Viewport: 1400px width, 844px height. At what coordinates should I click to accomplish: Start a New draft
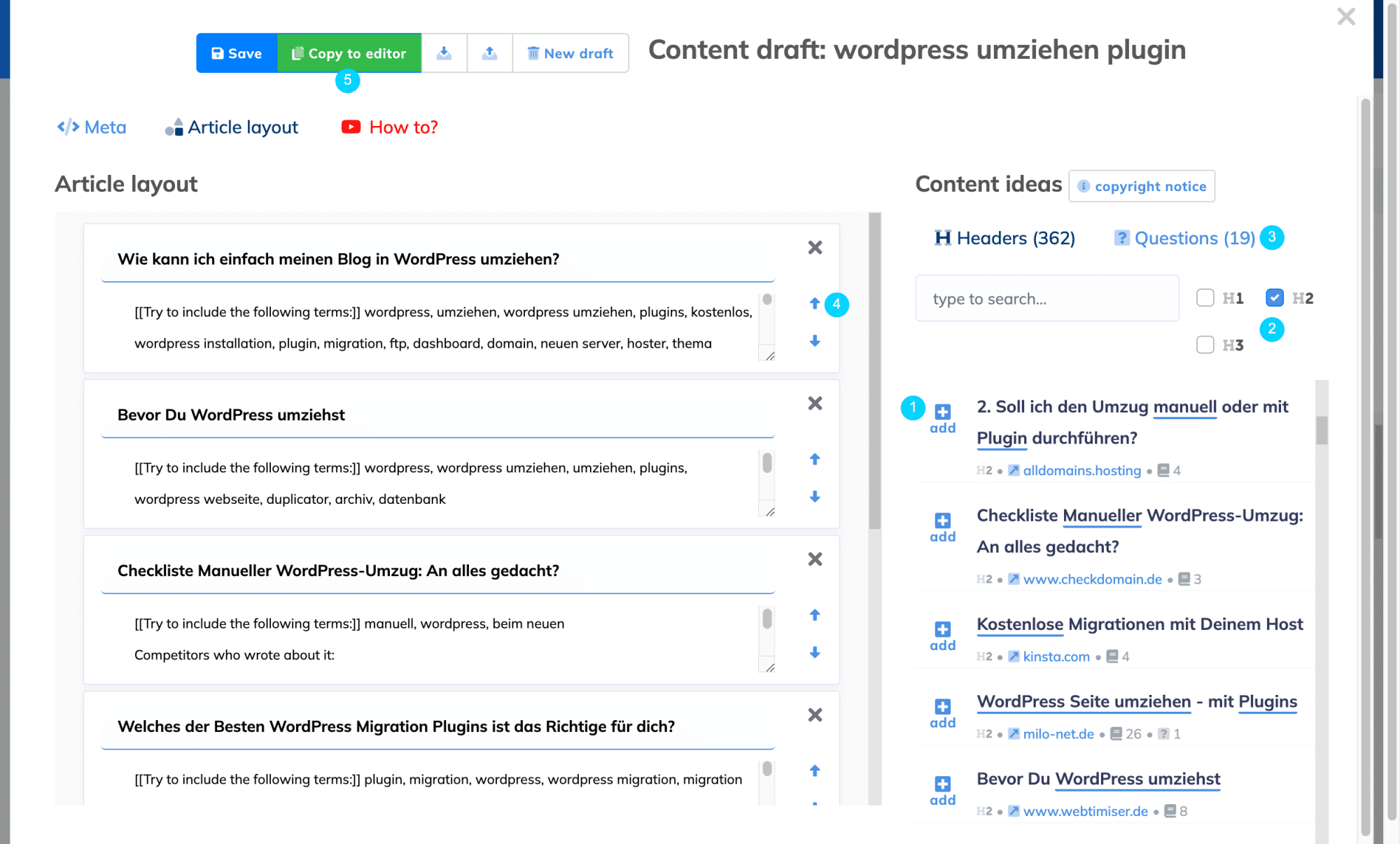point(570,53)
